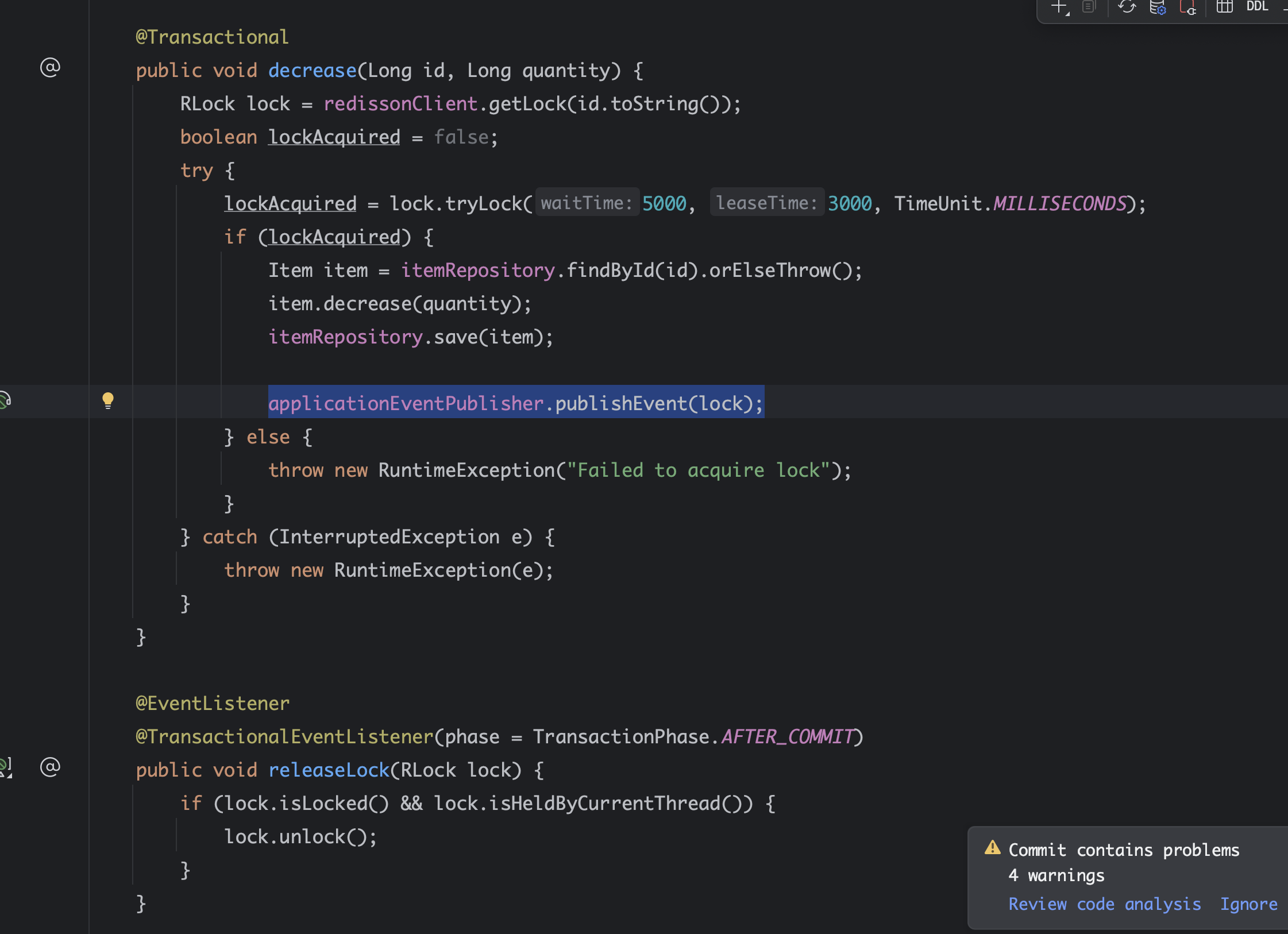
Task: Click the @ gutter icon beside decrease method
Action: (x=50, y=68)
